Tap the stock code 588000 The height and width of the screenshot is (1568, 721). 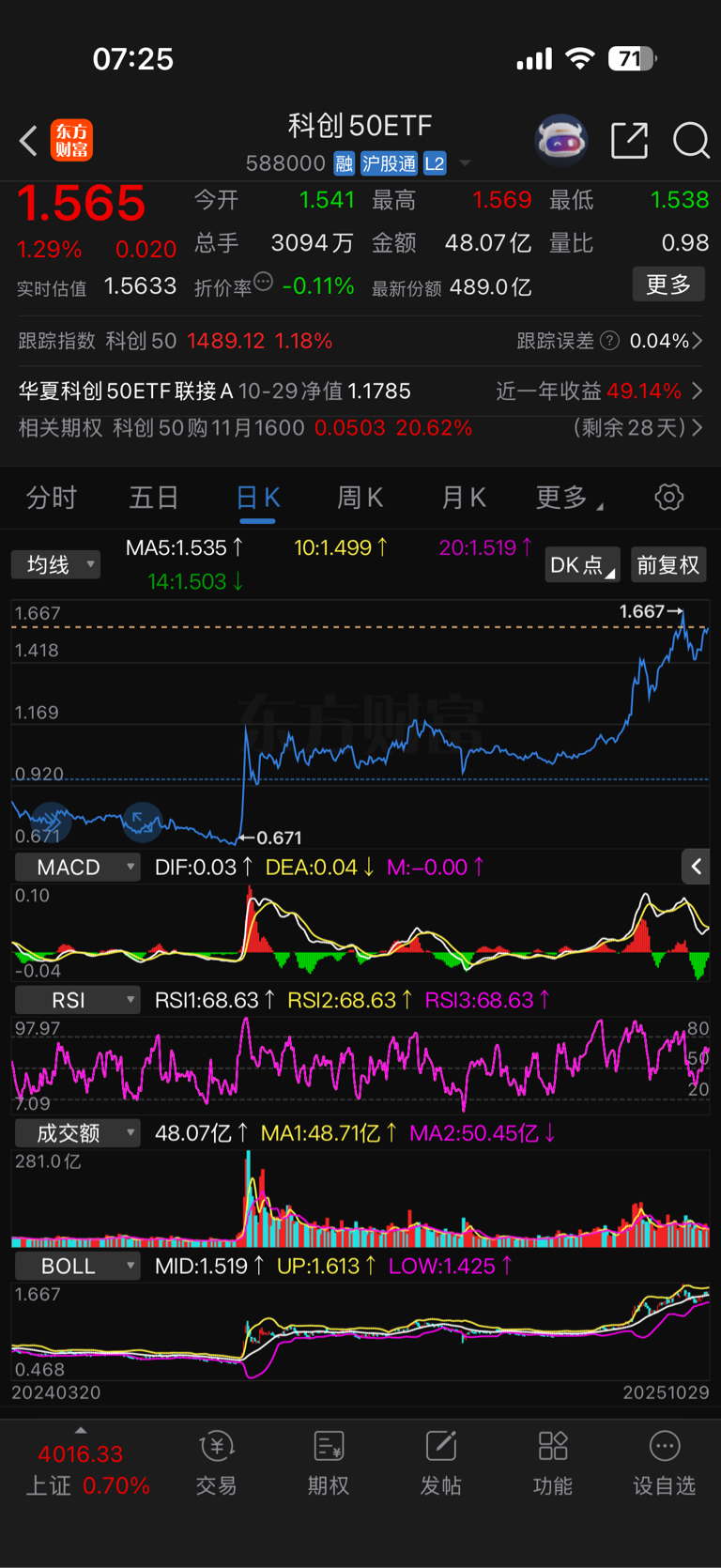tap(285, 163)
